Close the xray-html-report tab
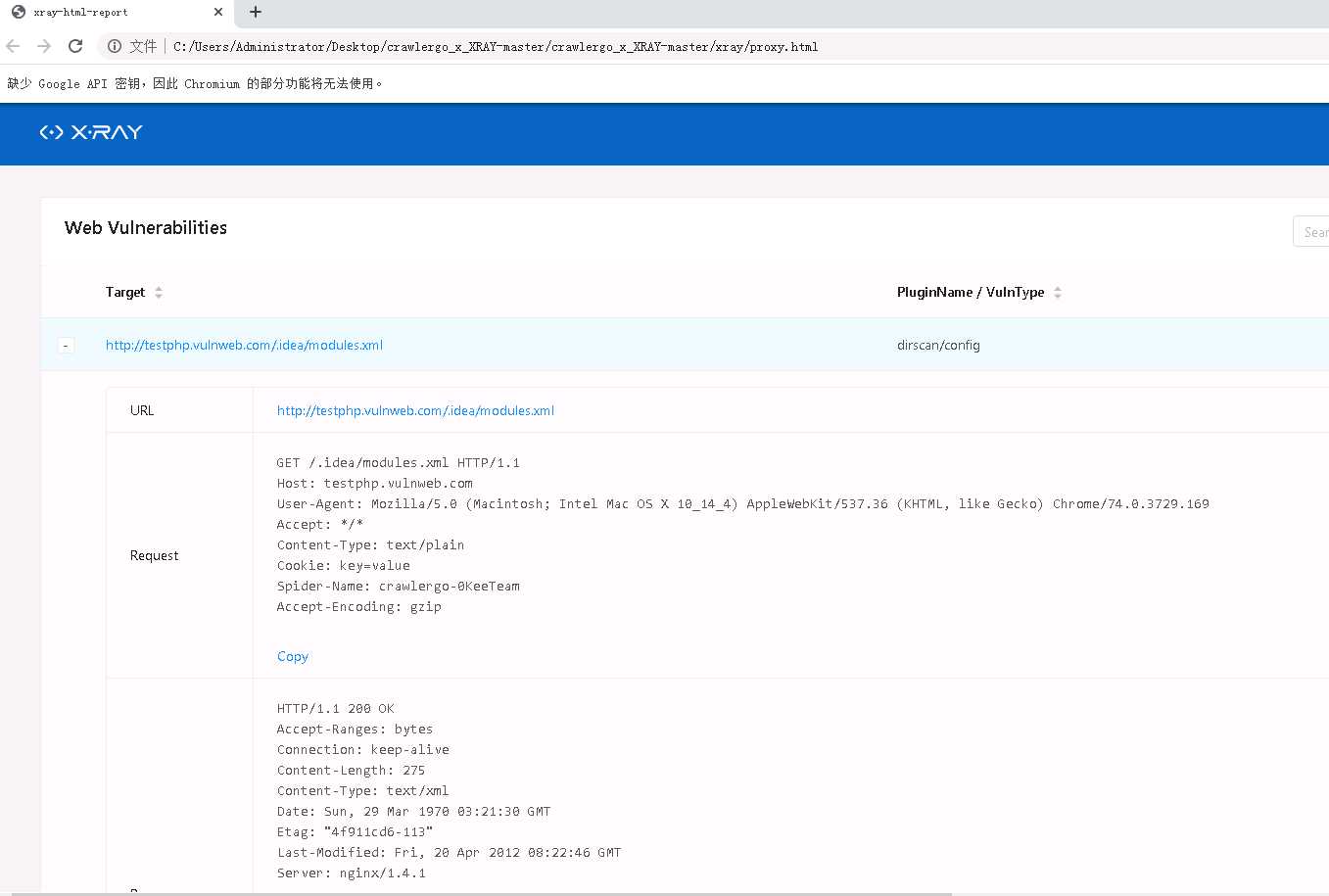1329x896 pixels. (218, 12)
